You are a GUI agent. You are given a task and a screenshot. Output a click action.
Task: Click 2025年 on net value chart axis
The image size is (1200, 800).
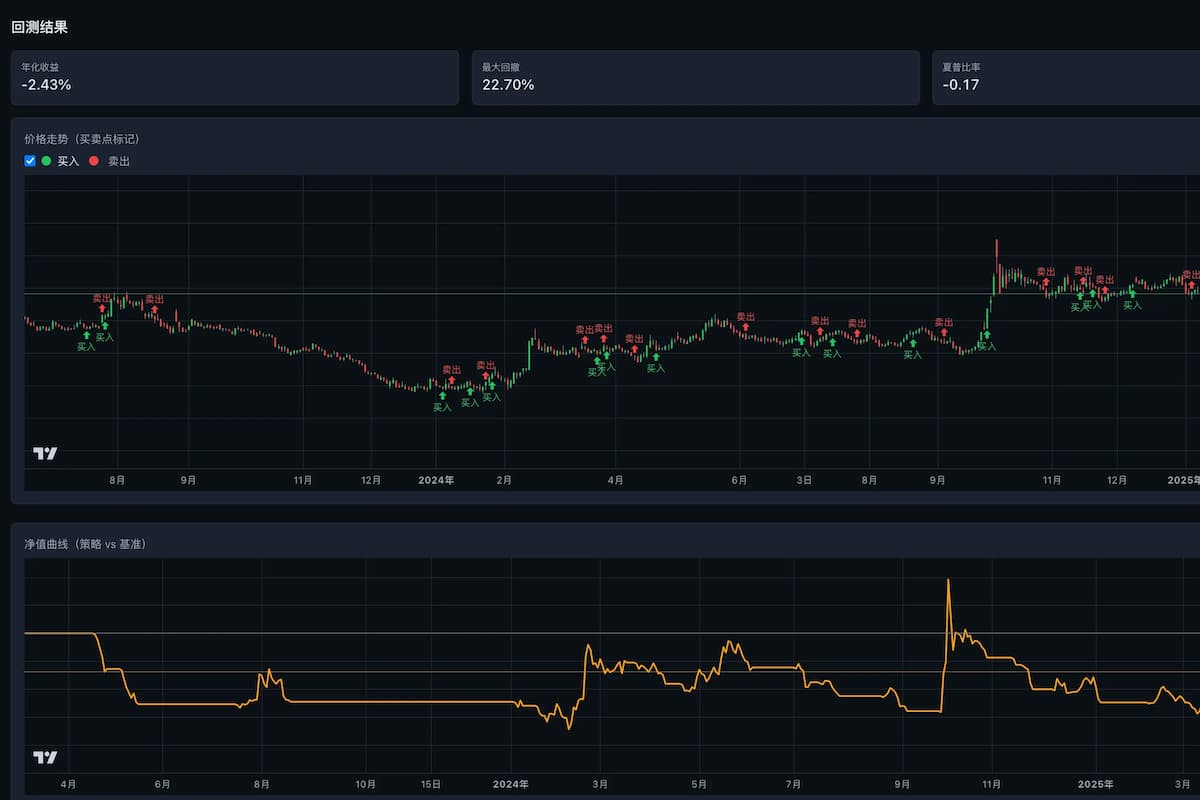[1095, 784]
